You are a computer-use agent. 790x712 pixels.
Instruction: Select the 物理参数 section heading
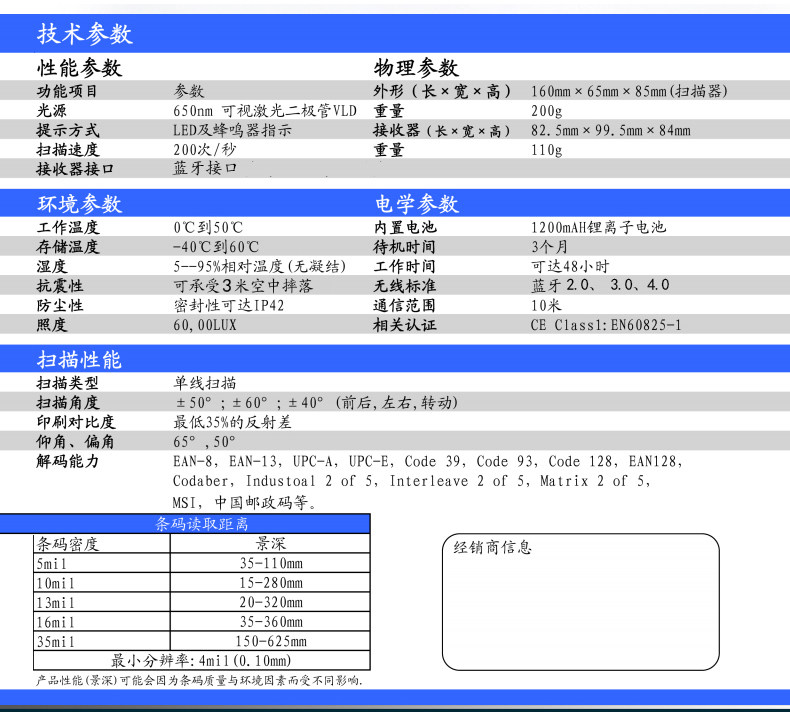(x=416, y=68)
